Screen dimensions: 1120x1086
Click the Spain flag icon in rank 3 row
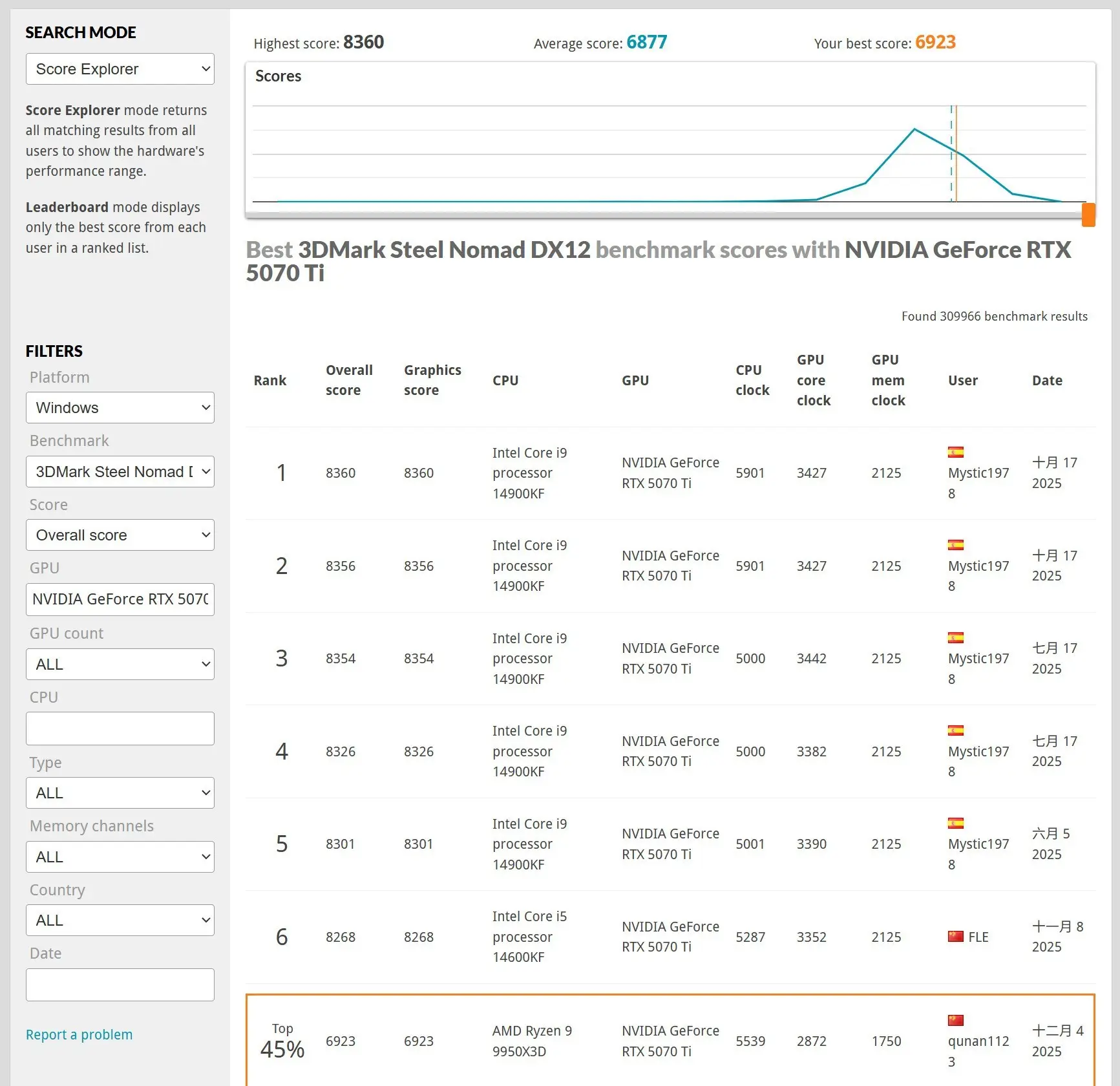(955, 638)
